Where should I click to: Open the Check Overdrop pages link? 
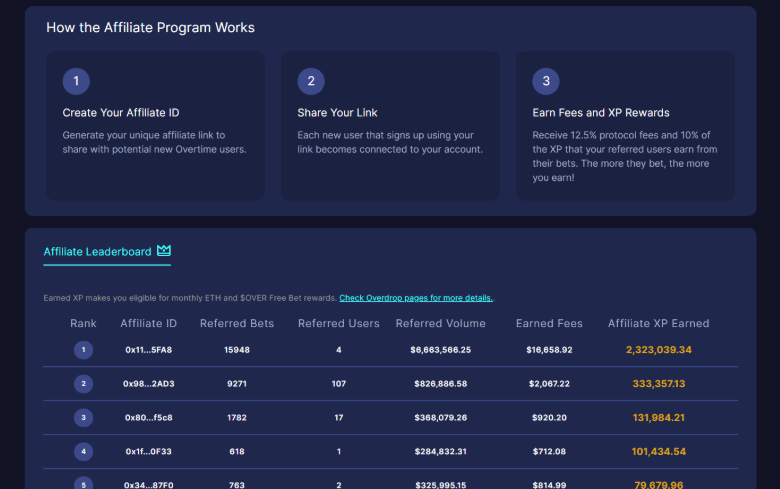tap(416, 298)
